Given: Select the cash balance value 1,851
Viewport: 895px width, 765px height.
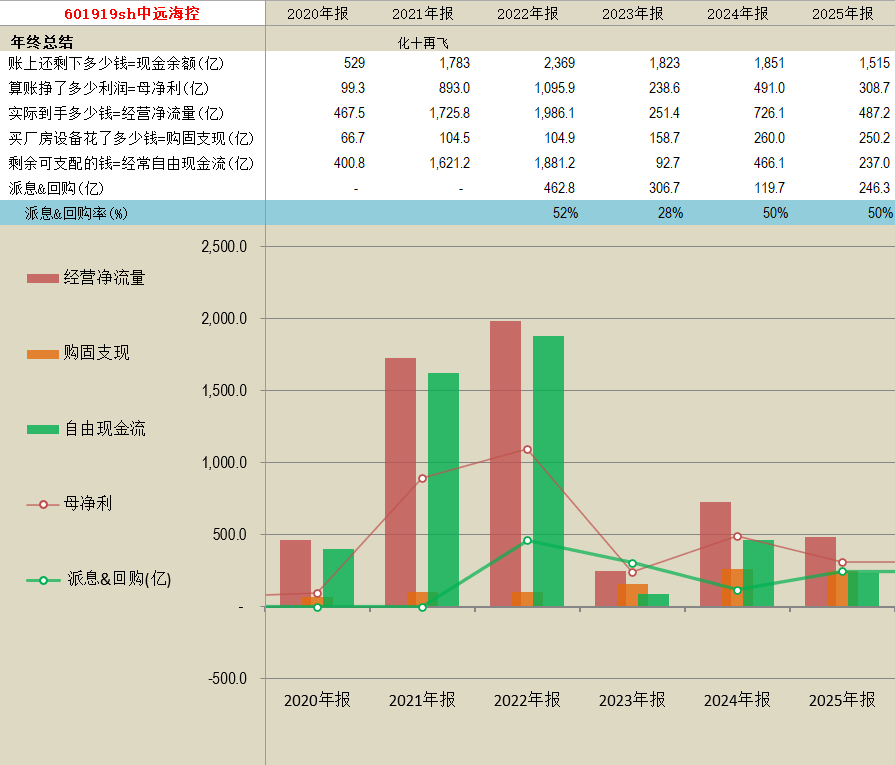Looking at the screenshot, I should coord(769,63).
